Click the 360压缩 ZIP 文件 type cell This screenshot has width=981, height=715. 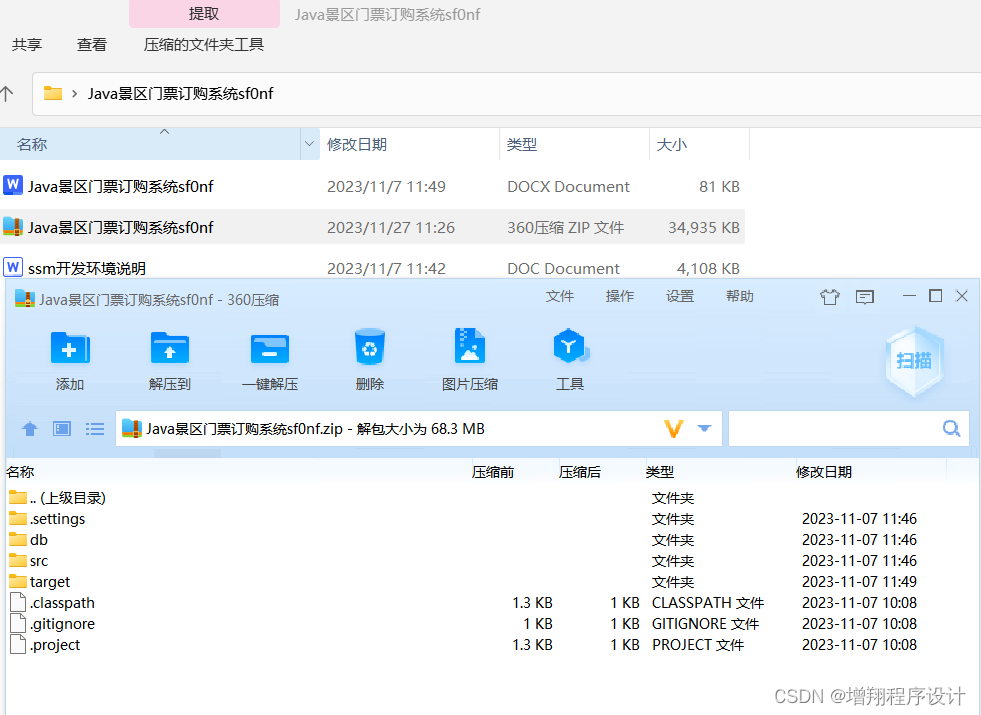click(566, 228)
